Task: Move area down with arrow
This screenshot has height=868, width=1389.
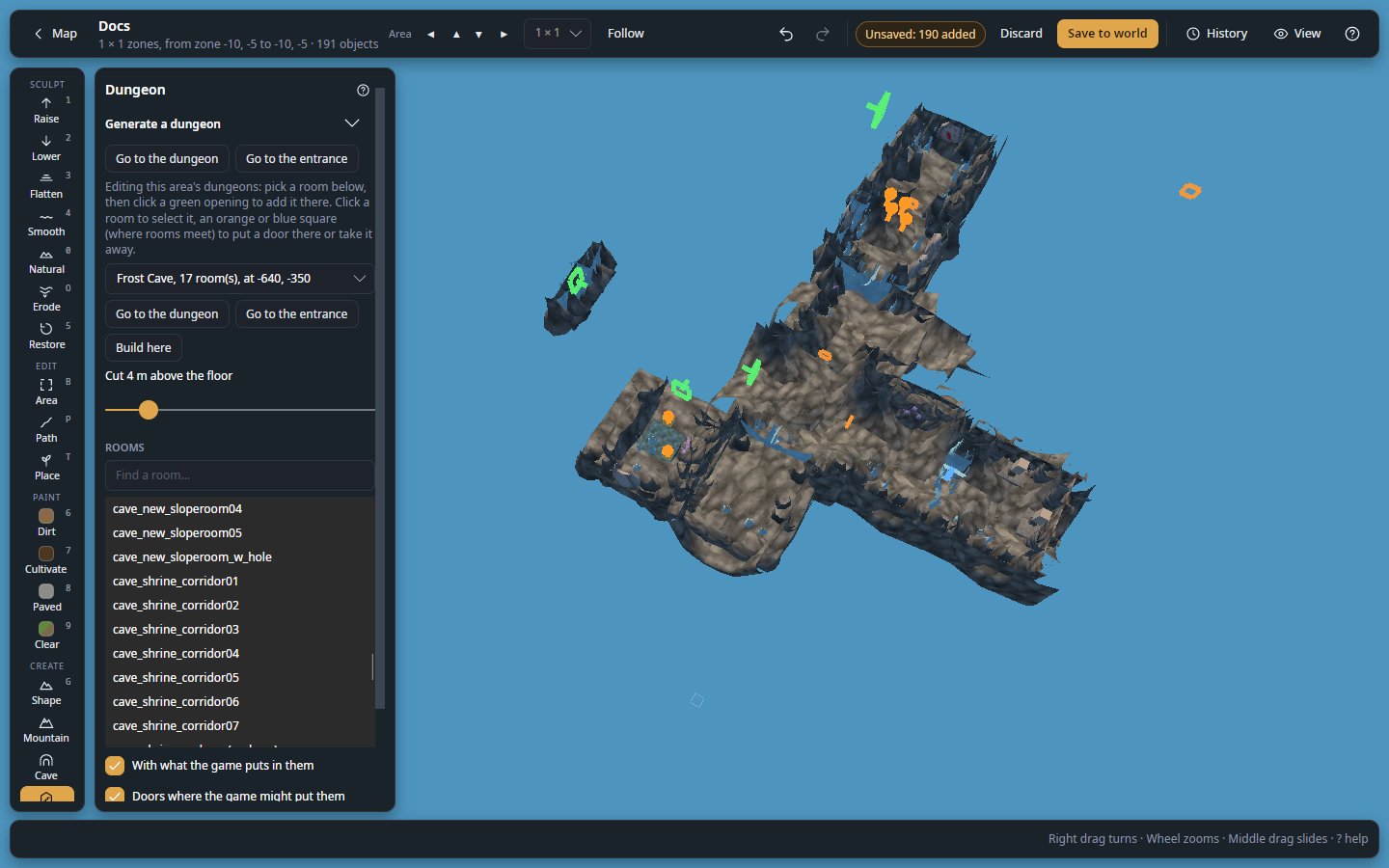Action: coord(479,34)
